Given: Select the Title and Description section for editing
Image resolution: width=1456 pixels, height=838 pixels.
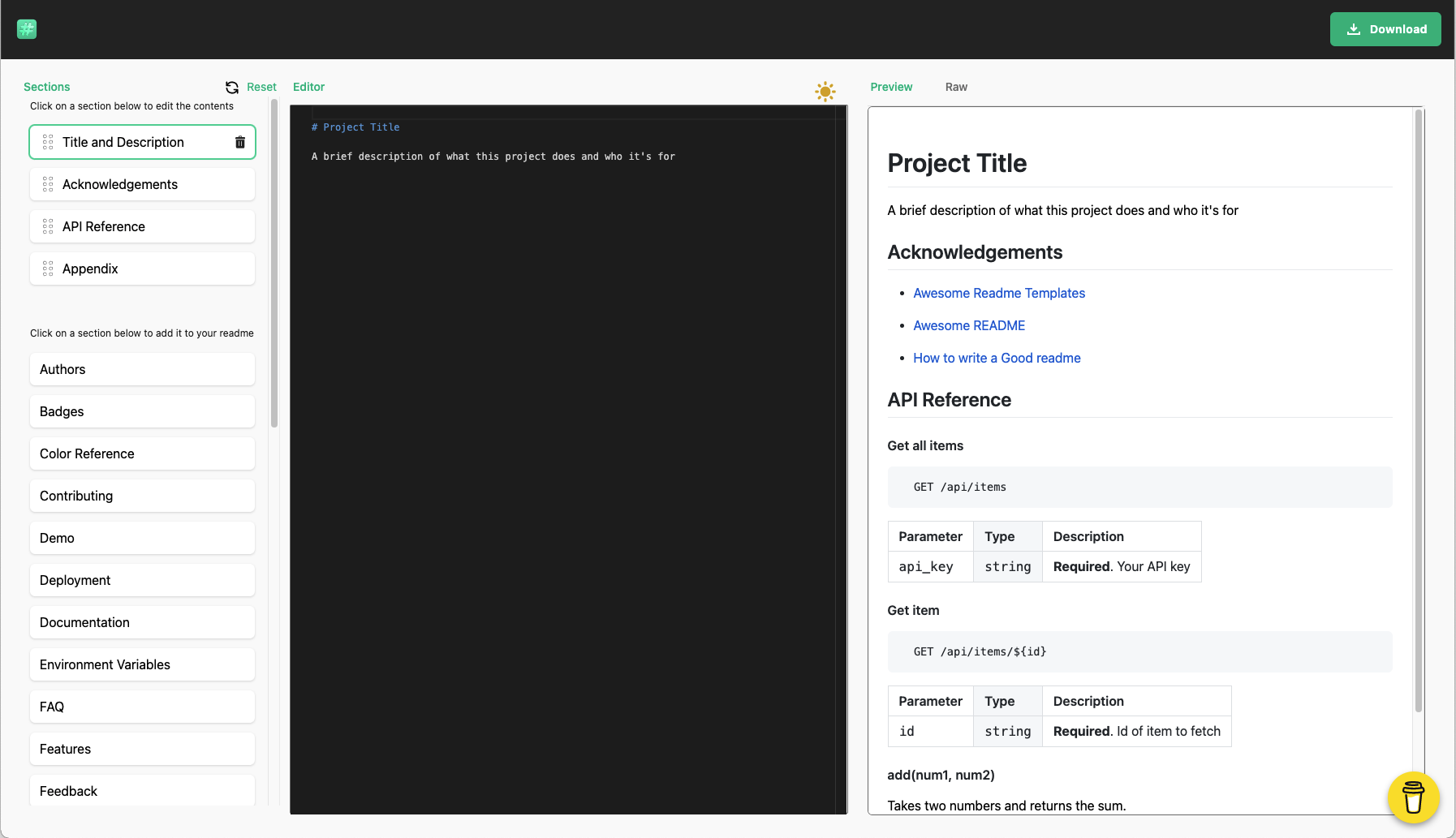Looking at the screenshot, I should coord(123,141).
